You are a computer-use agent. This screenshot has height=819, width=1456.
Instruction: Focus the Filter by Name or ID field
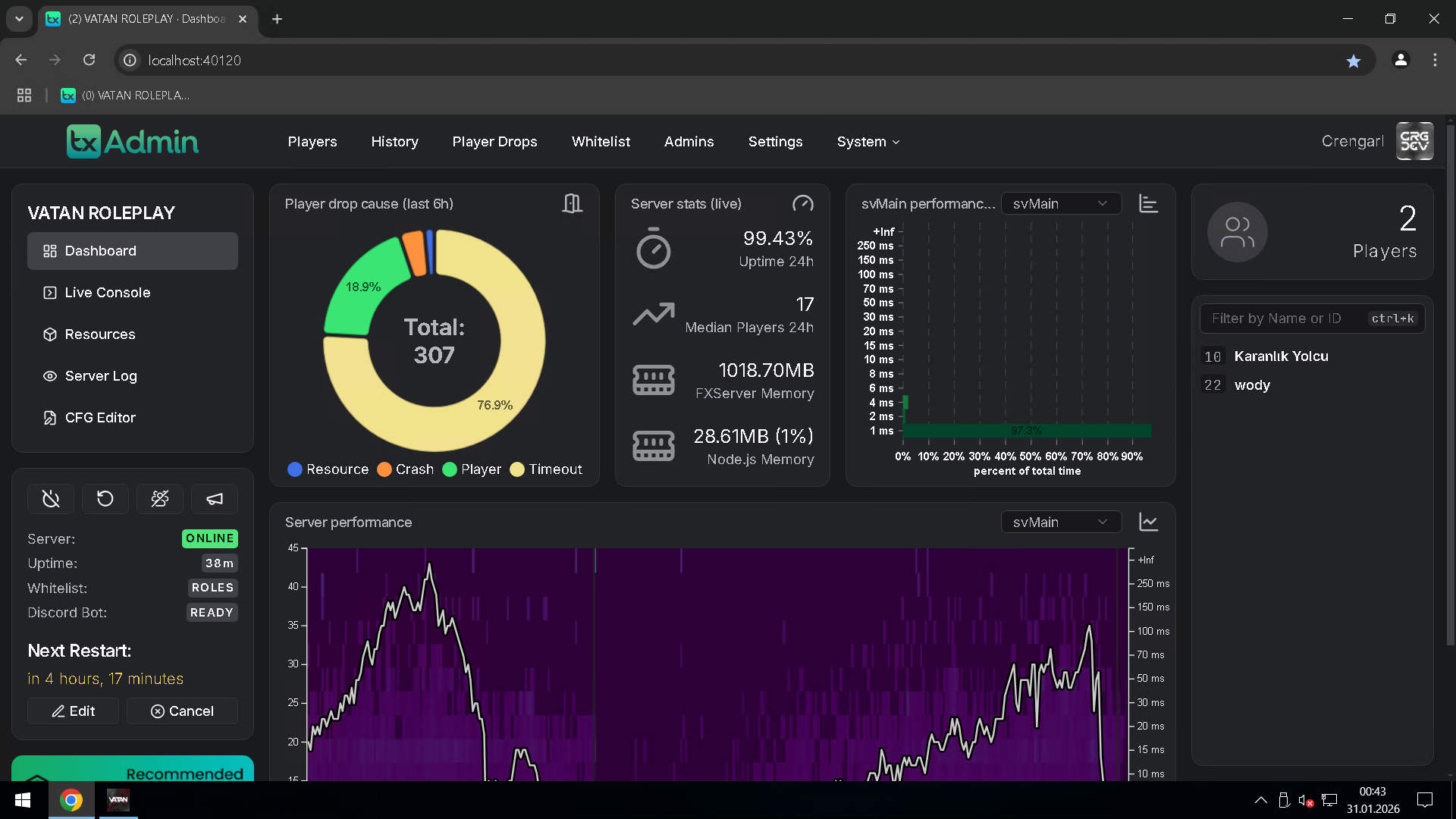[1312, 318]
